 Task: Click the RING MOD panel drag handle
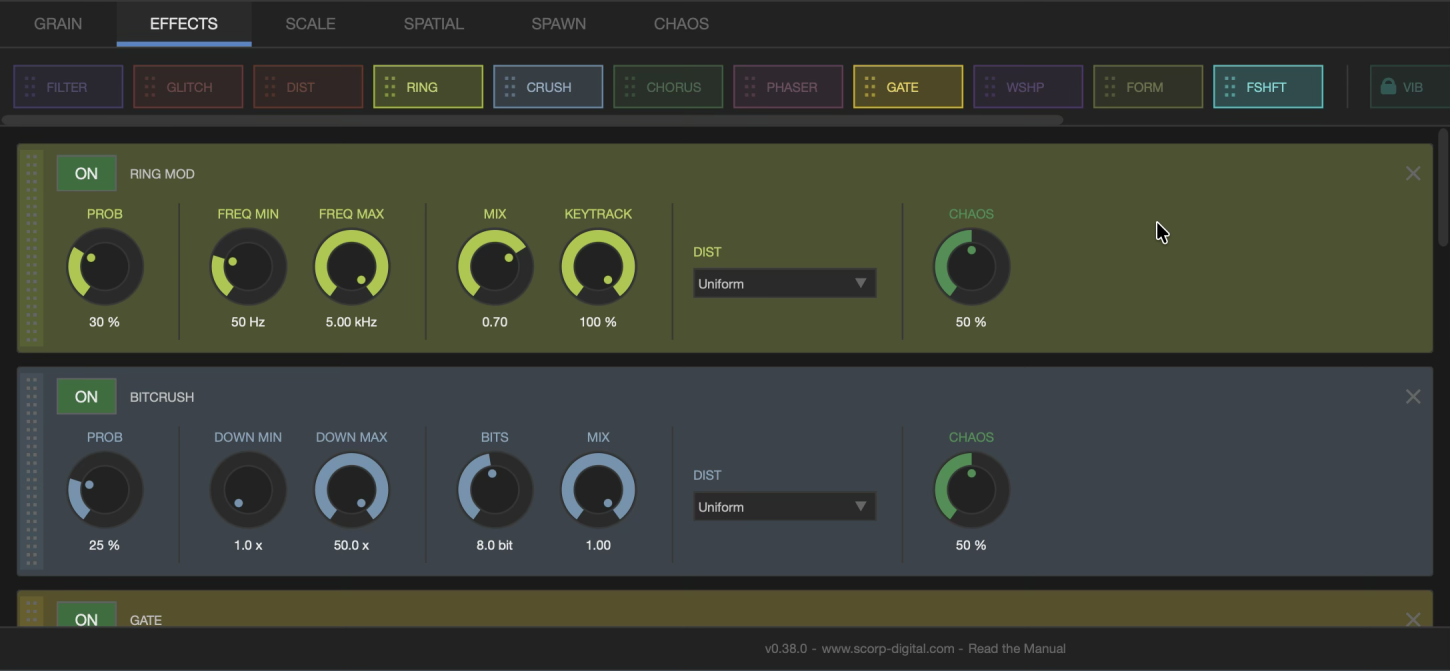pyautogui.click(x=31, y=248)
